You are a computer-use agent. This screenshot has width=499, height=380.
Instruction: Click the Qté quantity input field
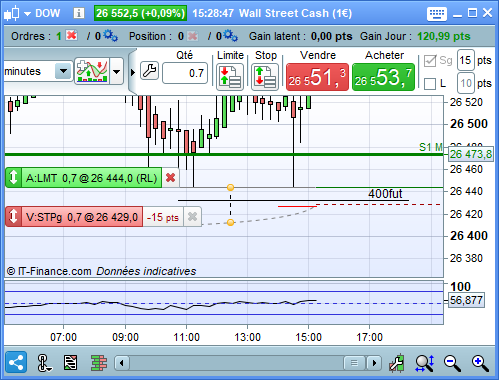pos(185,73)
